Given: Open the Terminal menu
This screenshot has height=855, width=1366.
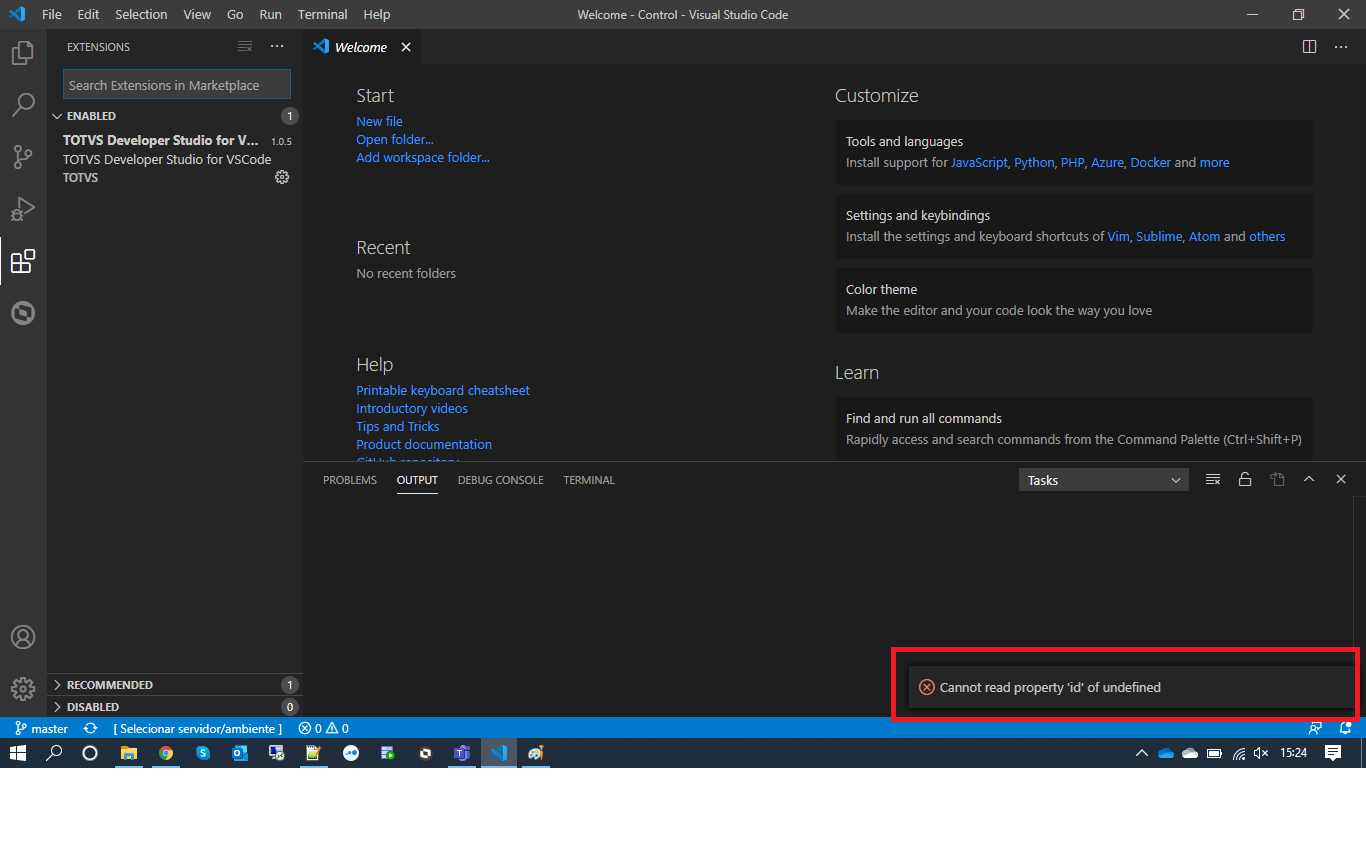Looking at the screenshot, I should click(322, 14).
